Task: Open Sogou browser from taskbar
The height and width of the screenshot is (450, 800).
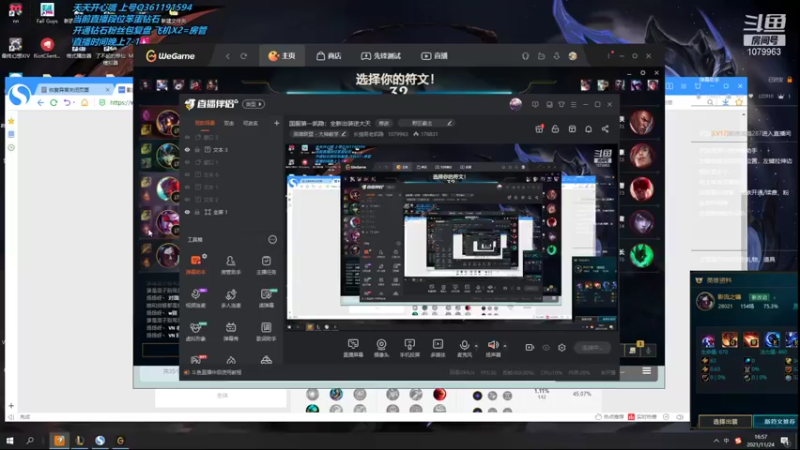Action: click(x=100, y=440)
